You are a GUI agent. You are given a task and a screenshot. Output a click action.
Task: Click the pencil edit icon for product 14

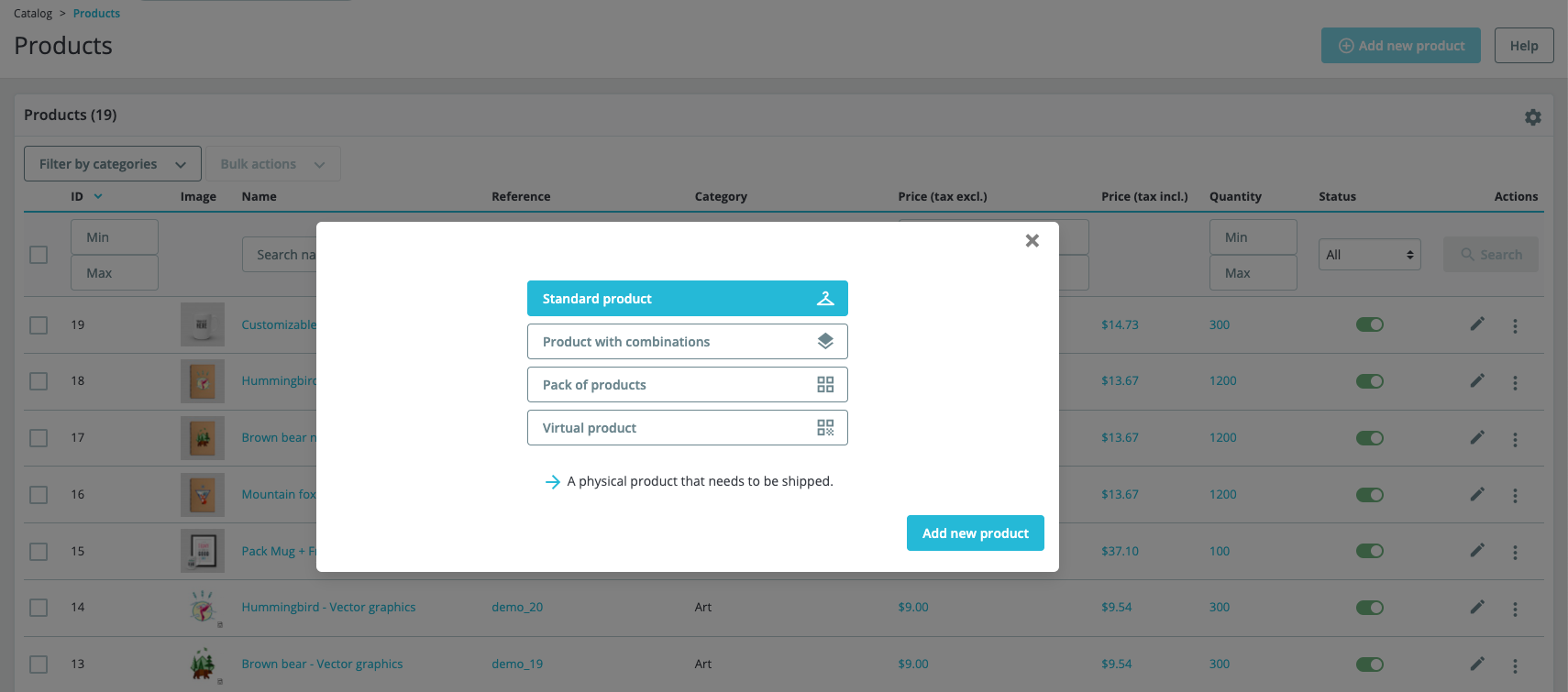(1476, 607)
